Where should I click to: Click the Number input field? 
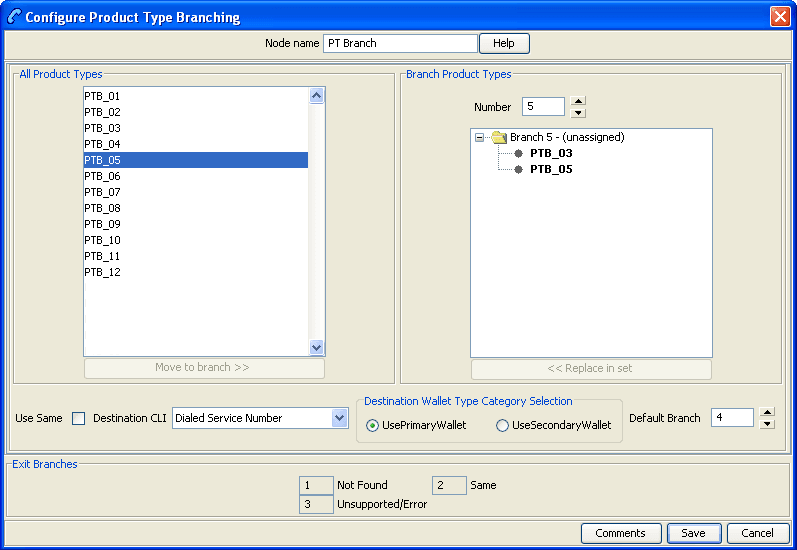click(543, 107)
